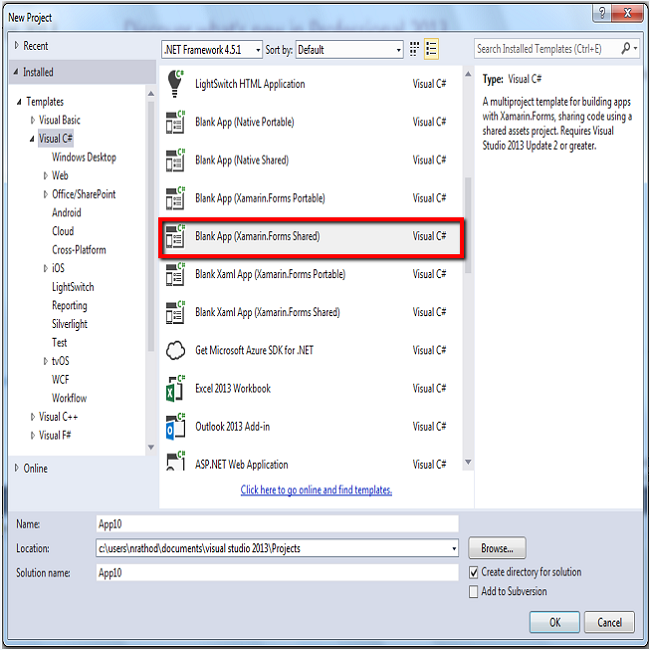Viewport: 650px width, 650px height.
Task: Expand the tvOS tree node
Action: tap(46, 361)
